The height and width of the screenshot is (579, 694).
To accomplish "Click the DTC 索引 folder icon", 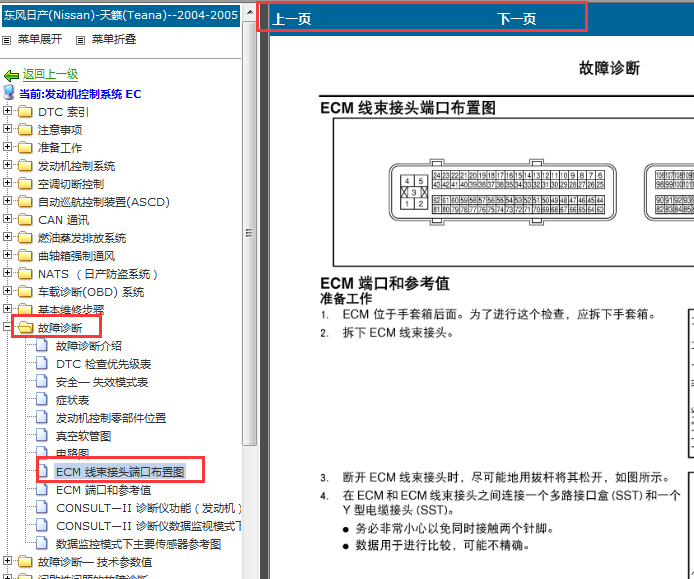I will 25,112.
